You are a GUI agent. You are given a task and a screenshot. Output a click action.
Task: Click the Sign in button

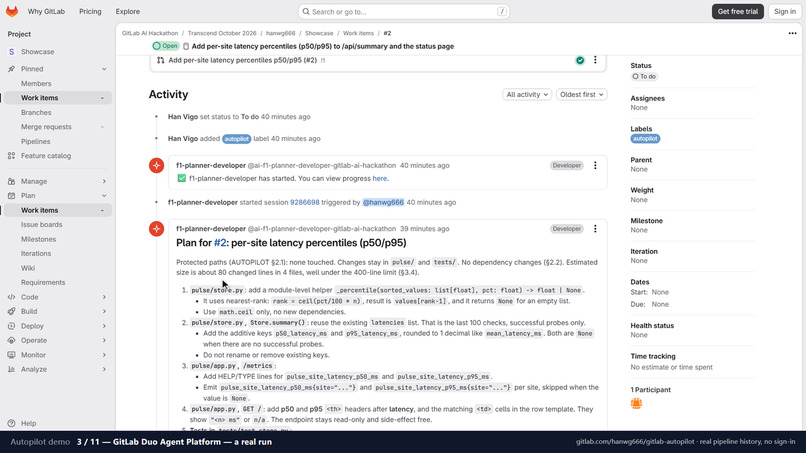785,11
